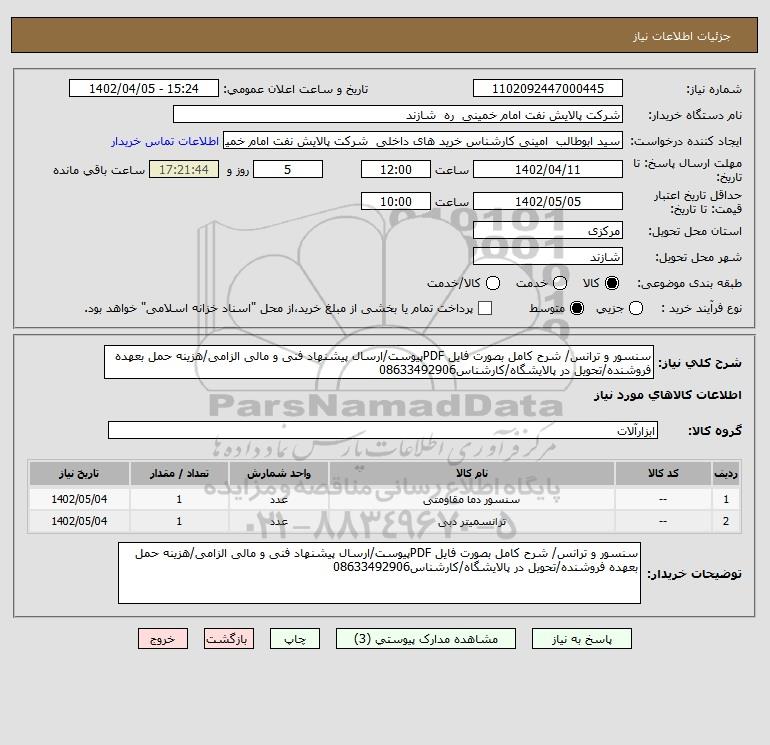Viewport: 770px width, 745px height.
Task: Click the ردیف column header
Action: (726, 473)
